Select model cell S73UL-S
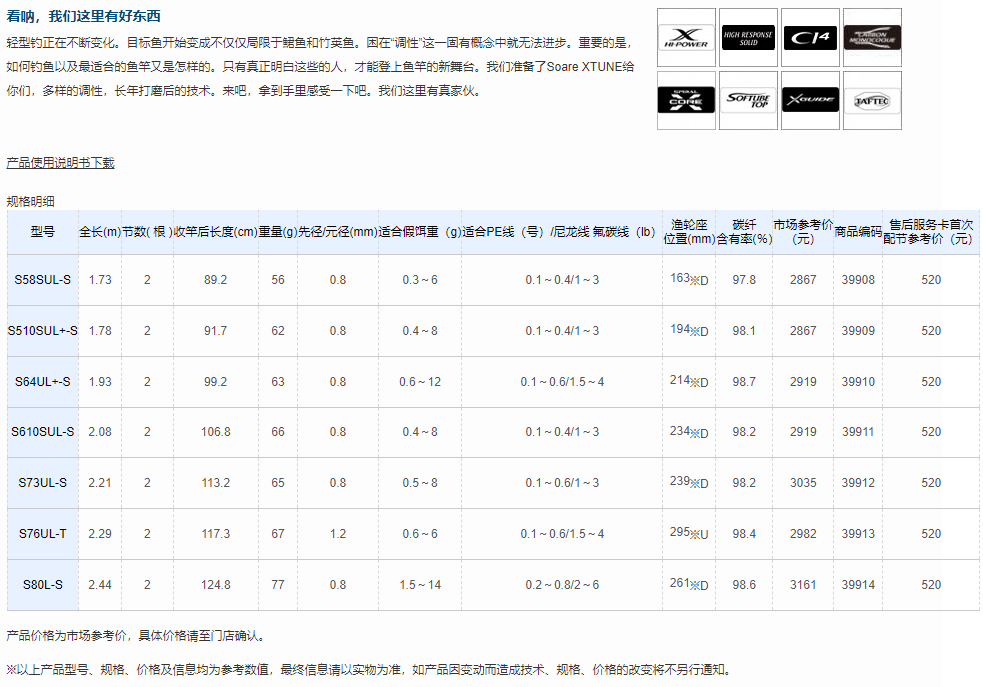This screenshot has width=983, height=687. (43, 483)
